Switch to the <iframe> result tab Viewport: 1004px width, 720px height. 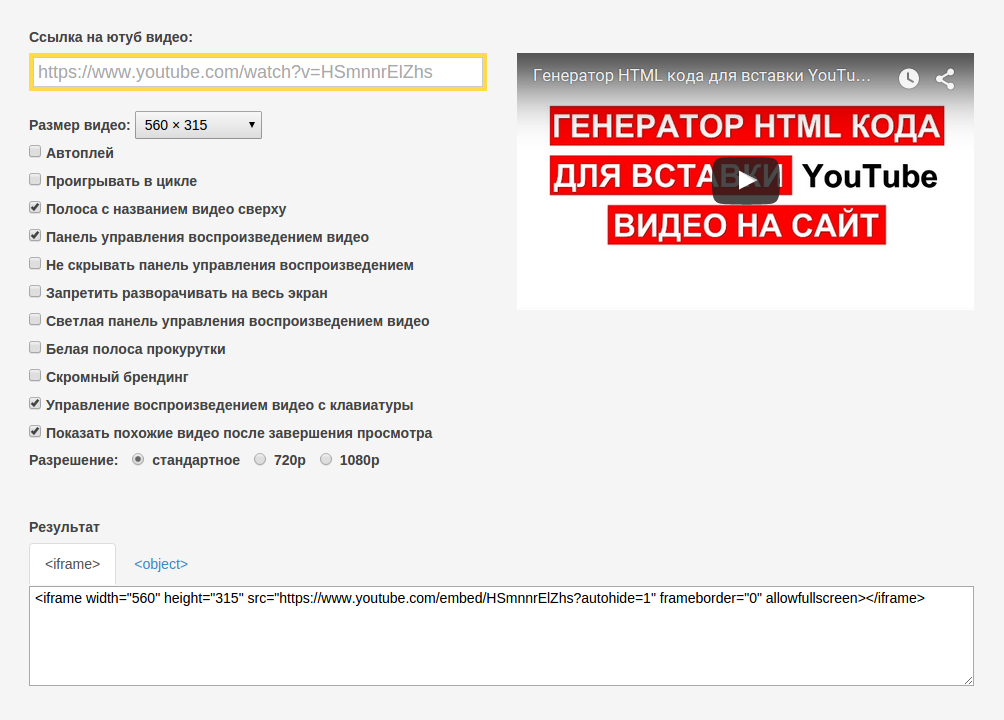[x=72, y=564]
